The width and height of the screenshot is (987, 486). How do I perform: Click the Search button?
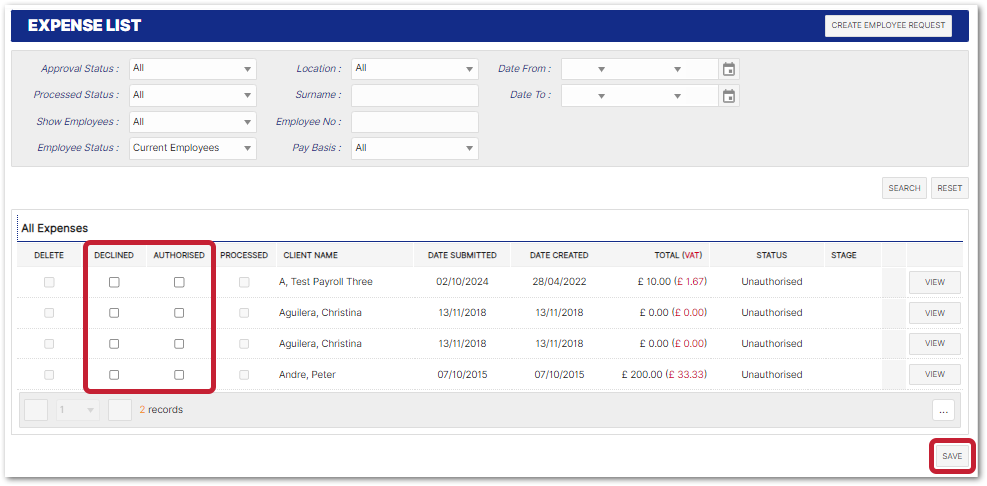pyautogui.click(x=904, y=188)
